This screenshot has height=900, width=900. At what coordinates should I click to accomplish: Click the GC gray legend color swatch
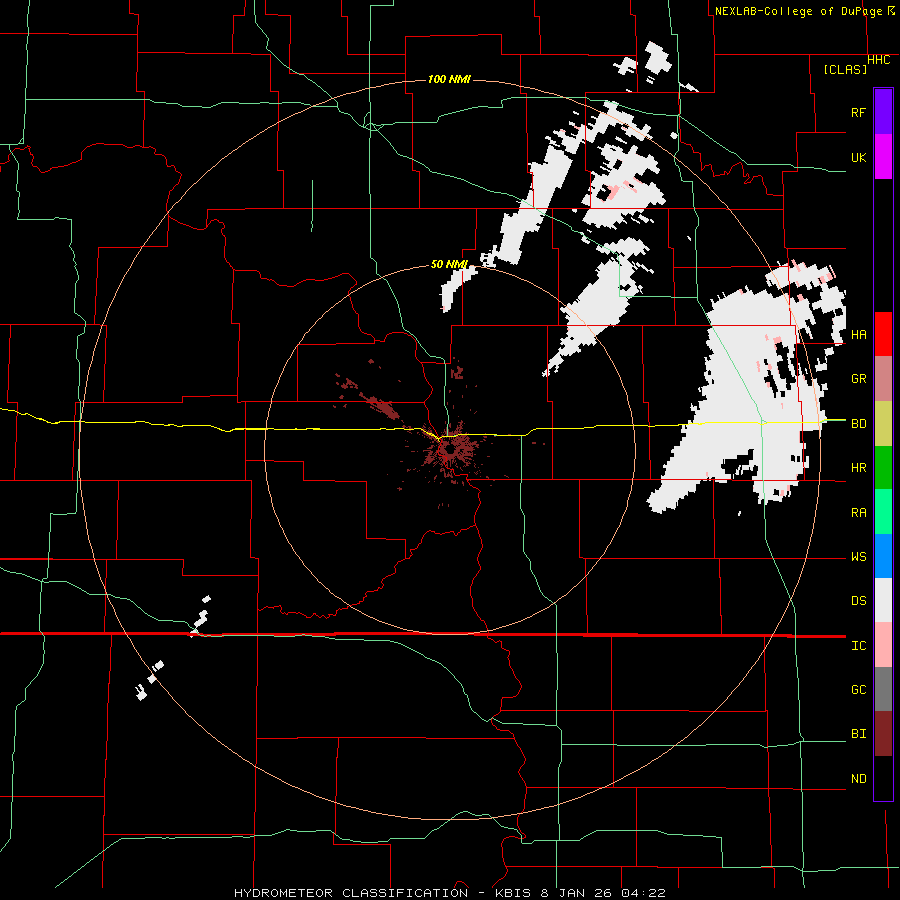883,689
